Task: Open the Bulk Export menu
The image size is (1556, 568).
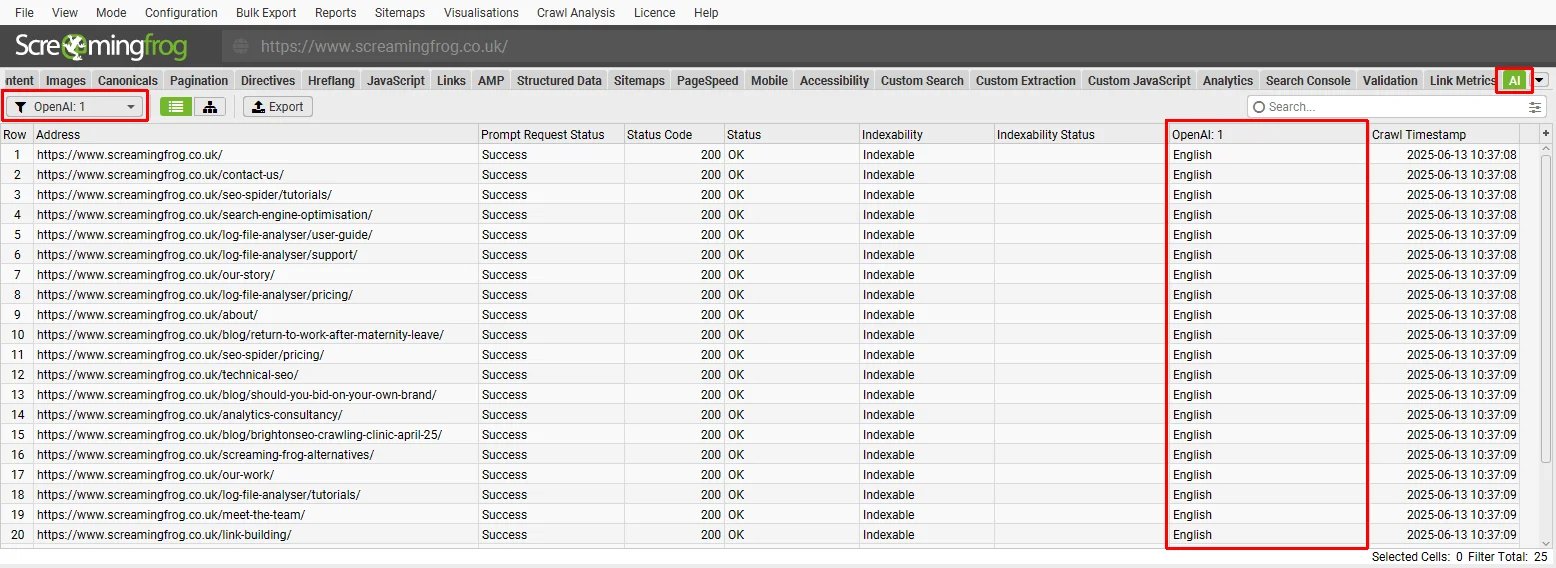Action: tap(266, 13)
